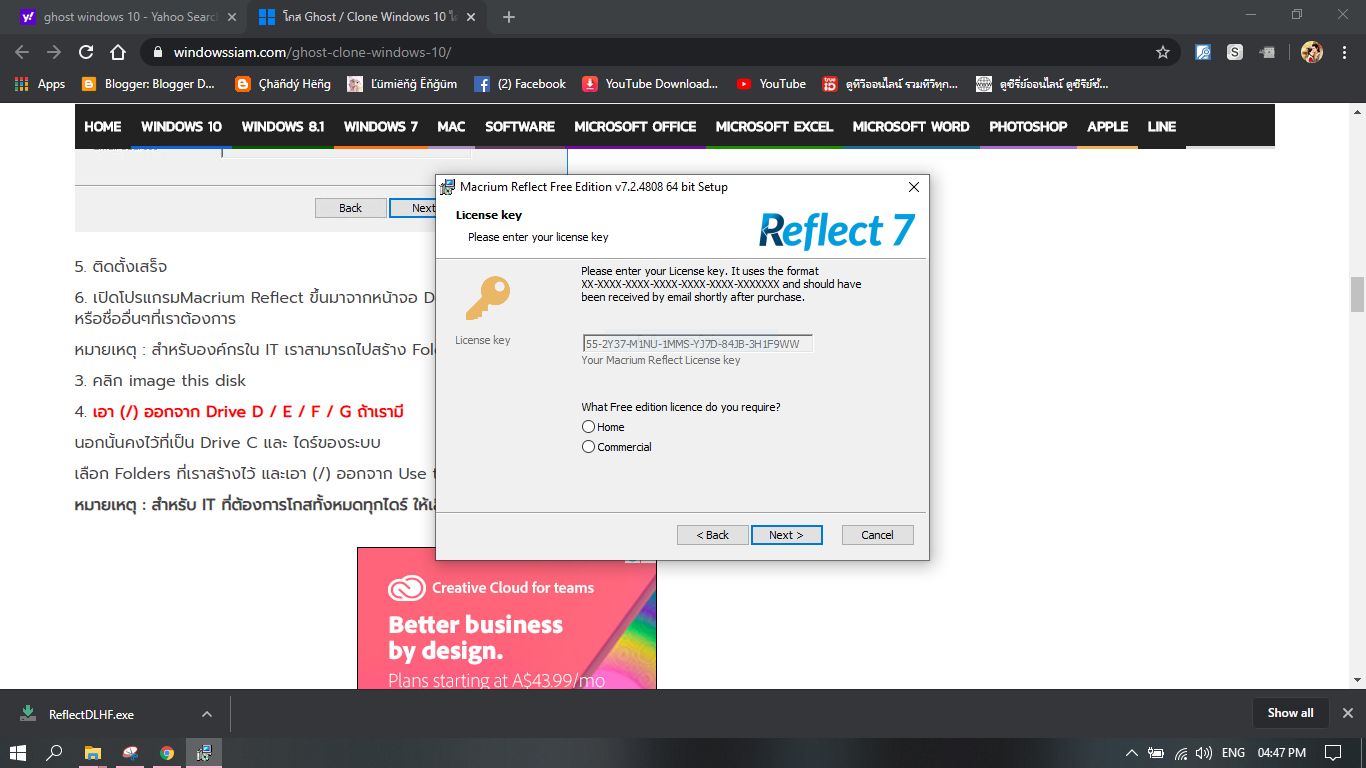This screenshot has width=1366, height=768.
Task: Open Windows taskbar search
Action: coord(55,753)
